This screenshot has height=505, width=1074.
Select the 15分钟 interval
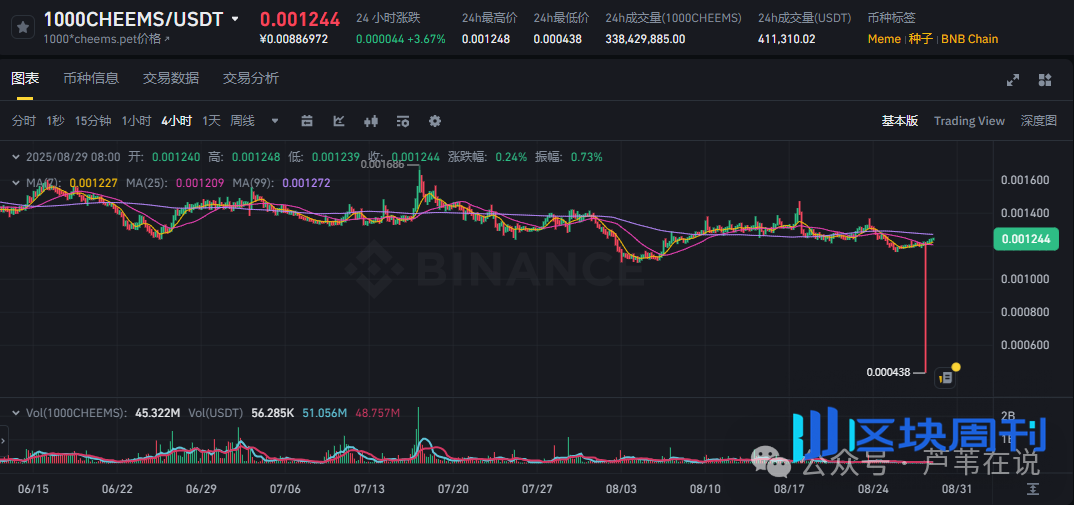click(93, 121)
